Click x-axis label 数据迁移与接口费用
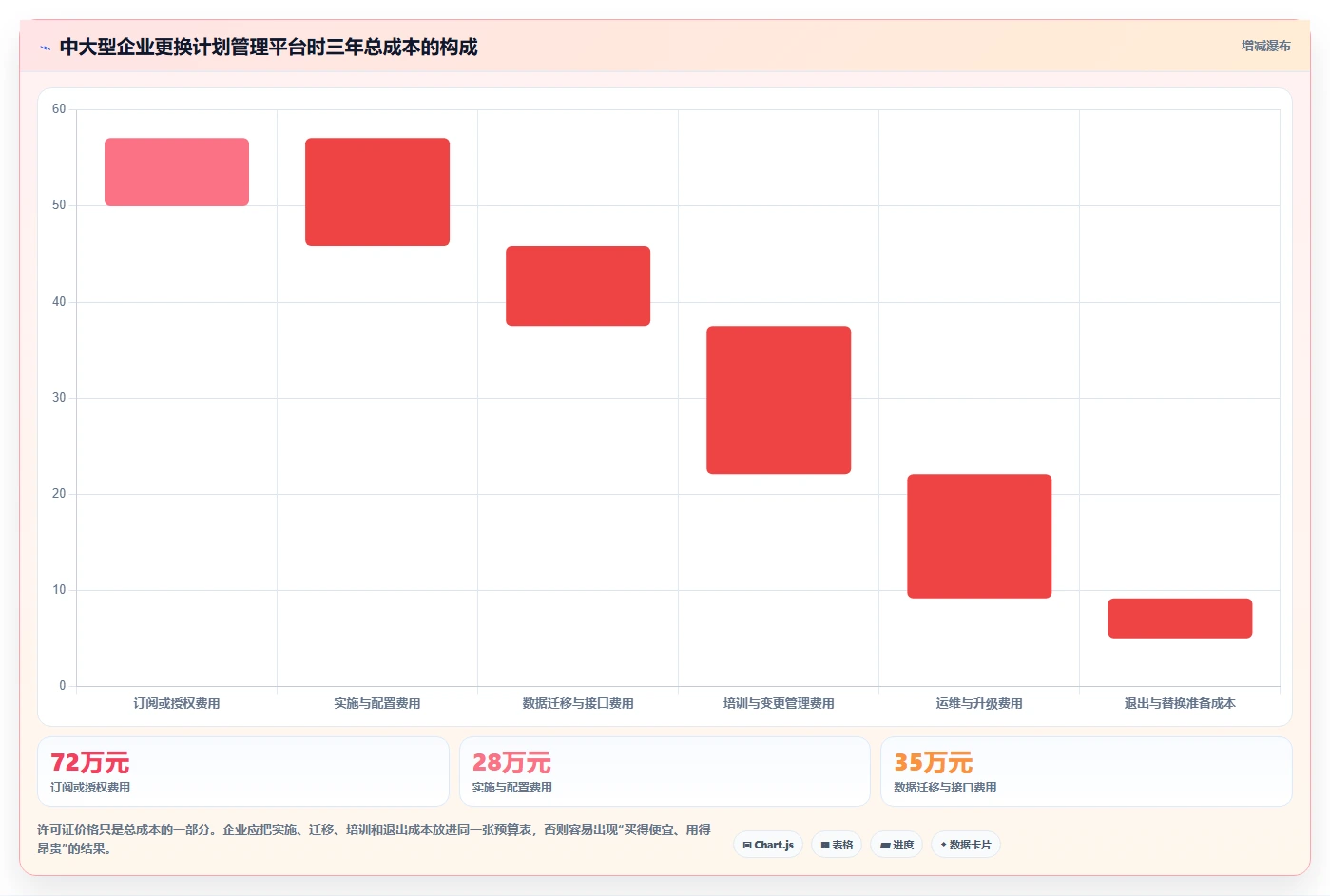Image resolution: width=1330 pixels, height=896 pixels. pos(578,703)
